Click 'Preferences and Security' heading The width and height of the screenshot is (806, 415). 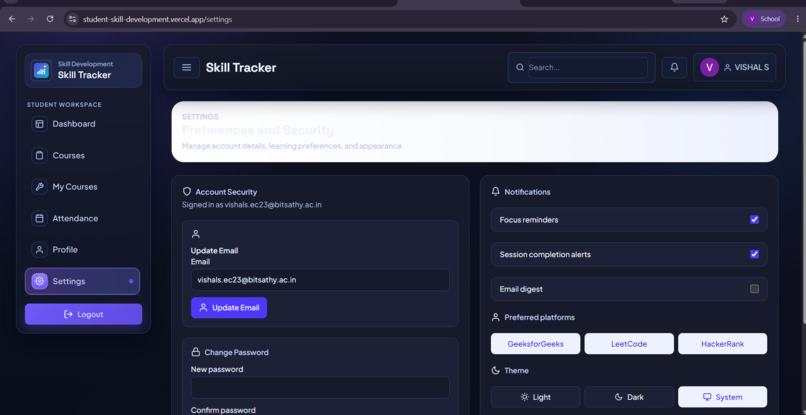pos(258,130)
